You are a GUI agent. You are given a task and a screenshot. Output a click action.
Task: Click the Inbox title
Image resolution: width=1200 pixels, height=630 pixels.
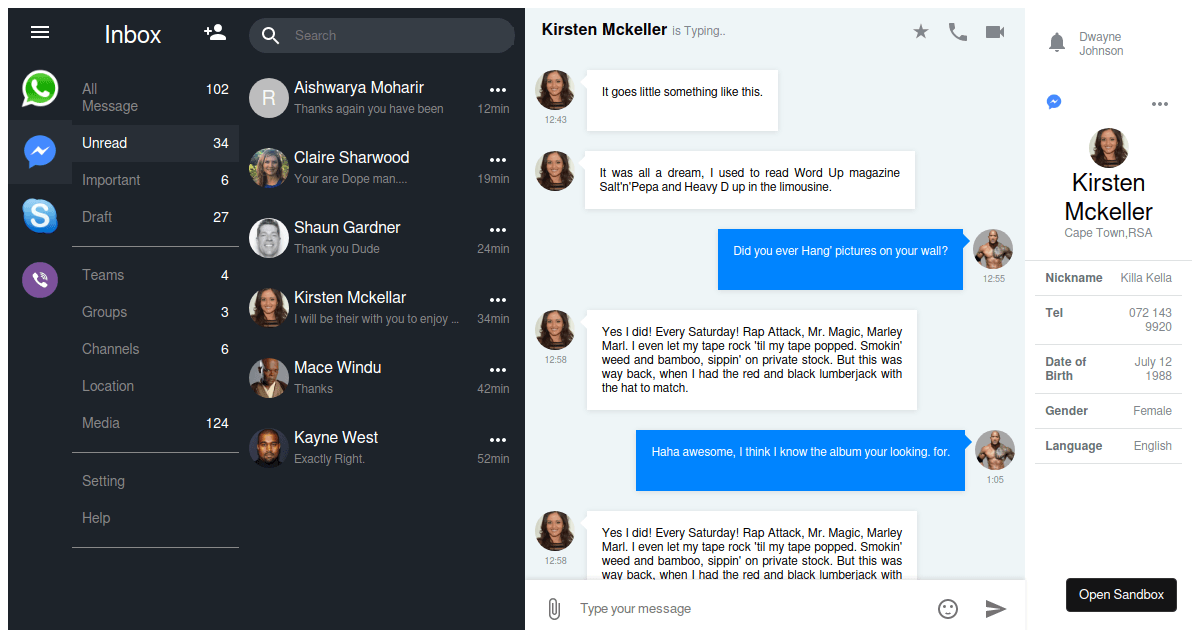tap(132, 34)
